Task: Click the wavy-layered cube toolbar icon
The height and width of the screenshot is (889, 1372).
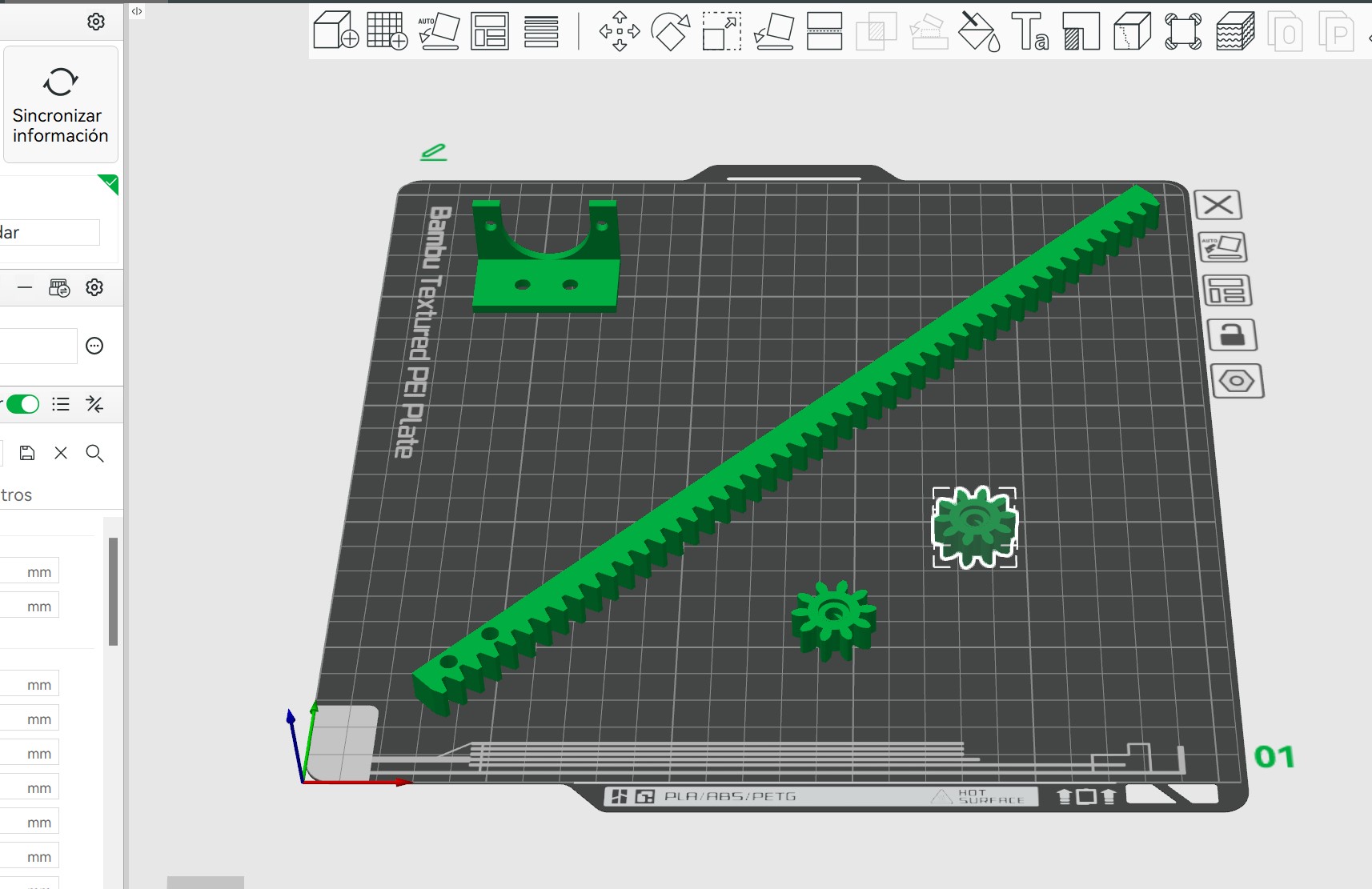Action: pos(1235,31)
